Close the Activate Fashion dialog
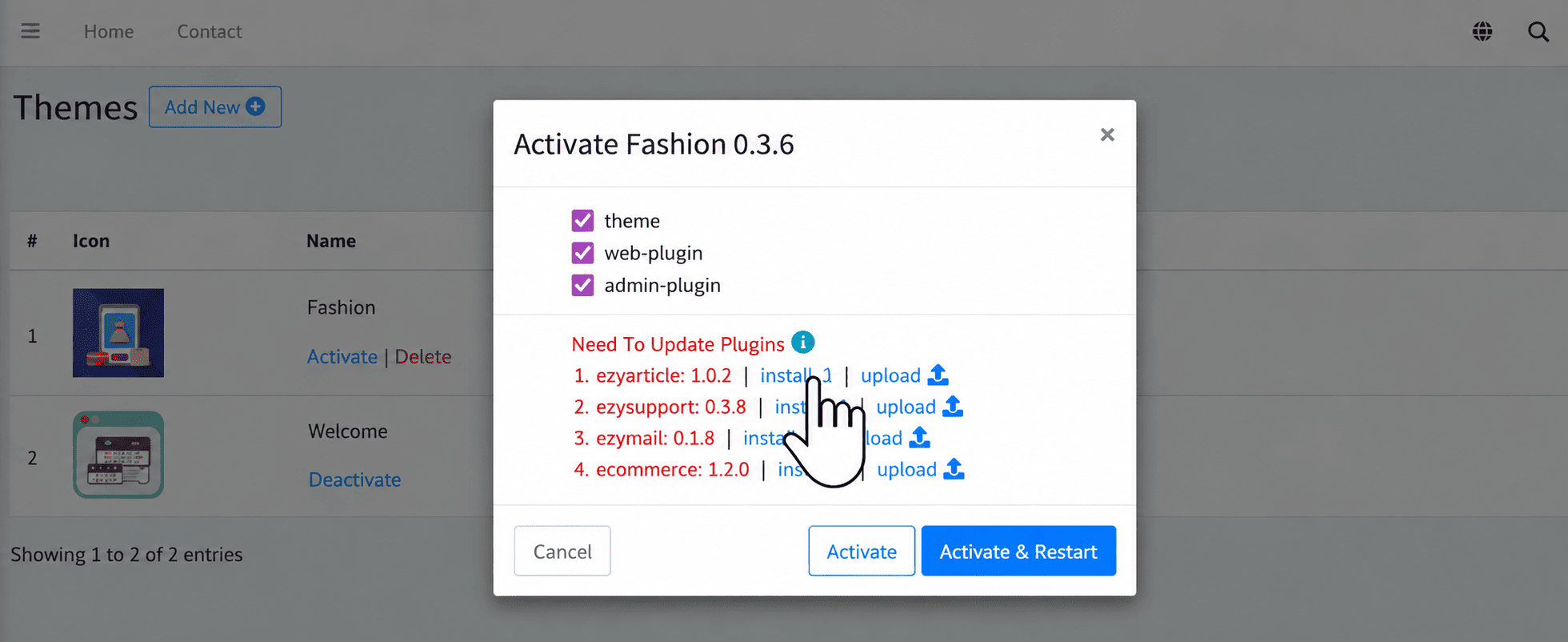Viewport: 1568px width, 642px height. tap(1107, 134)
